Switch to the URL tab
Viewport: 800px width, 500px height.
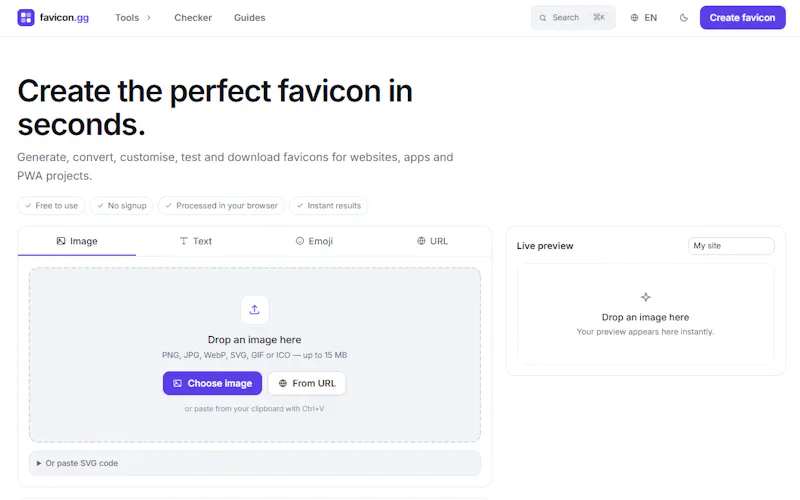click(432, 241)
